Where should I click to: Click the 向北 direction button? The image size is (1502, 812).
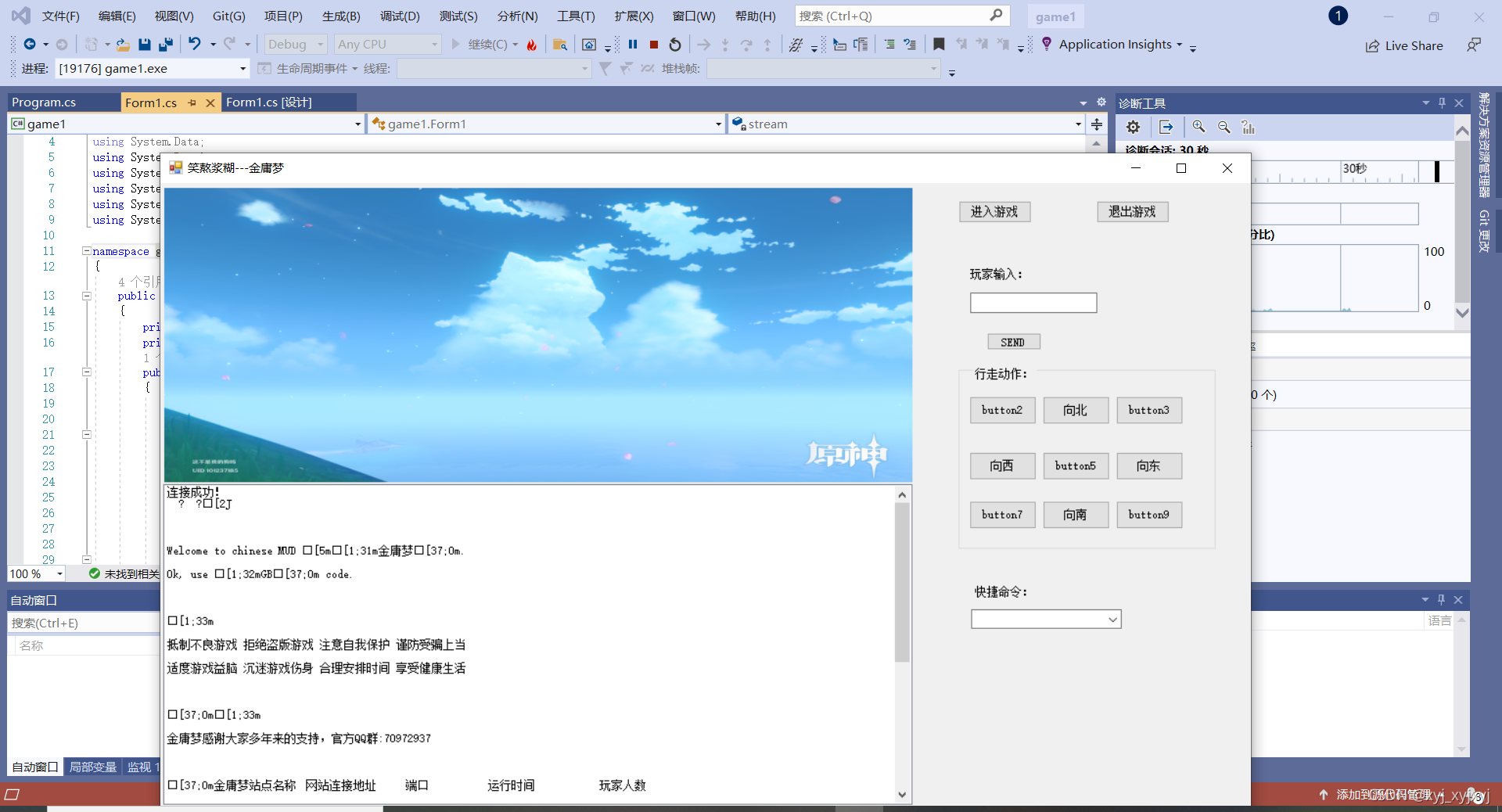pos(1076,410)
